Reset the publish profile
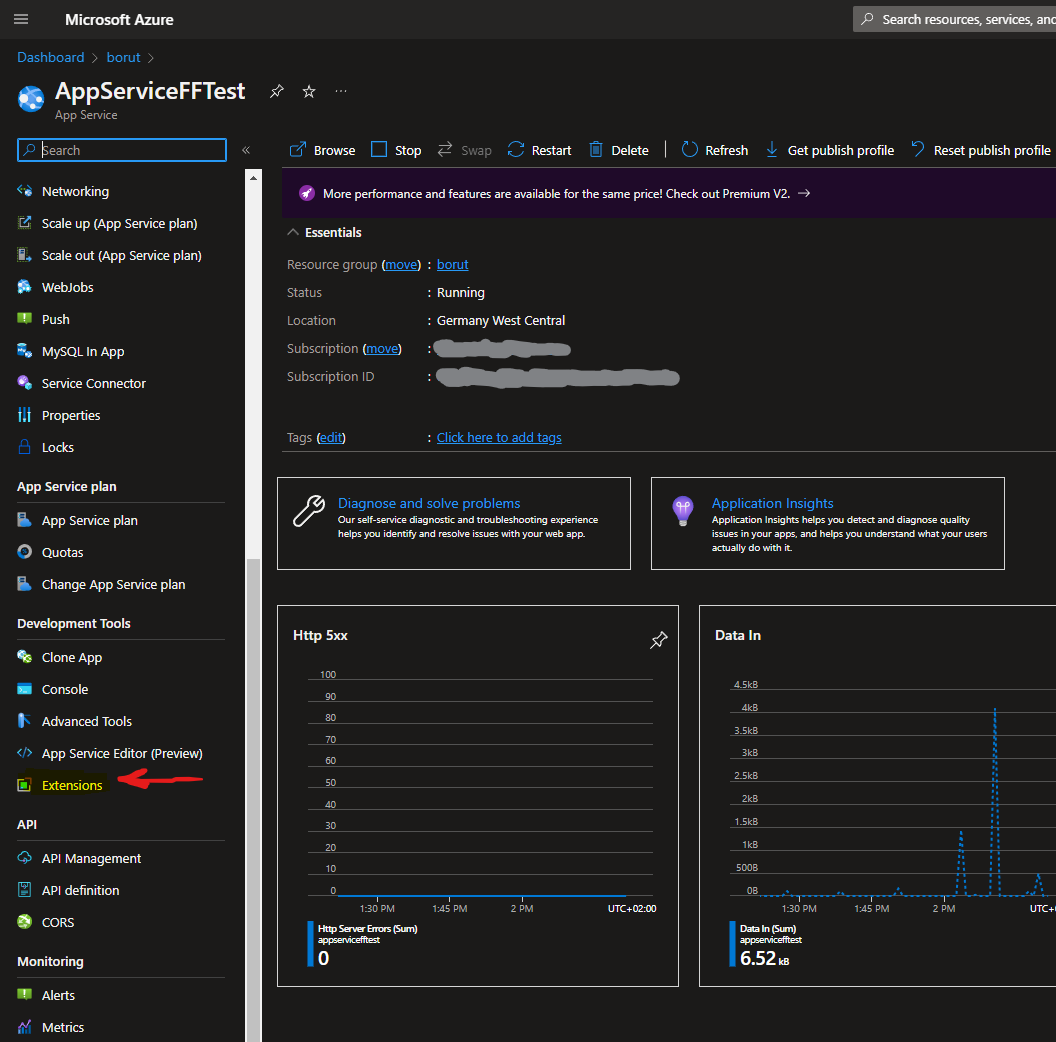Viewport: 1056px width, 1042px height. click(980, 150)
